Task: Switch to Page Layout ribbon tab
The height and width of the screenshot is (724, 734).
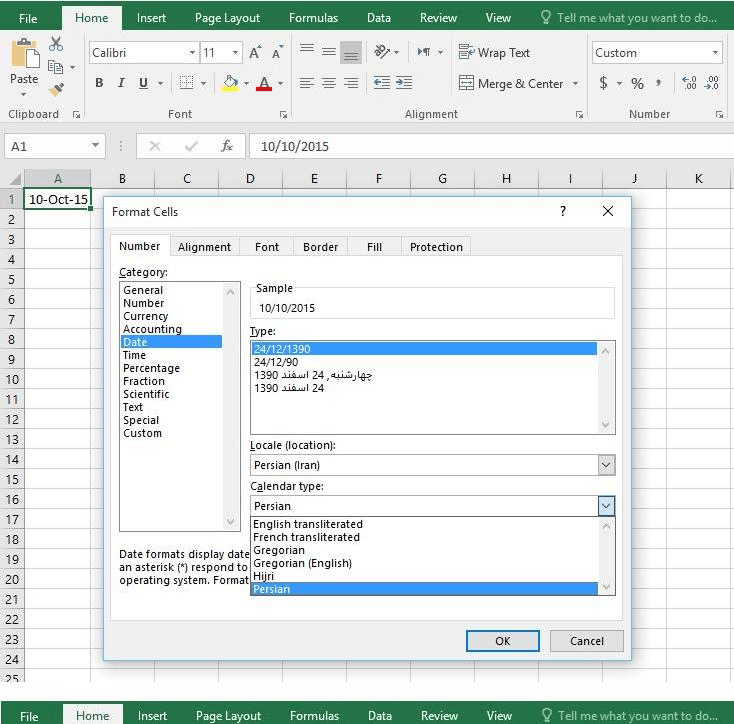Action: point(227,18)
